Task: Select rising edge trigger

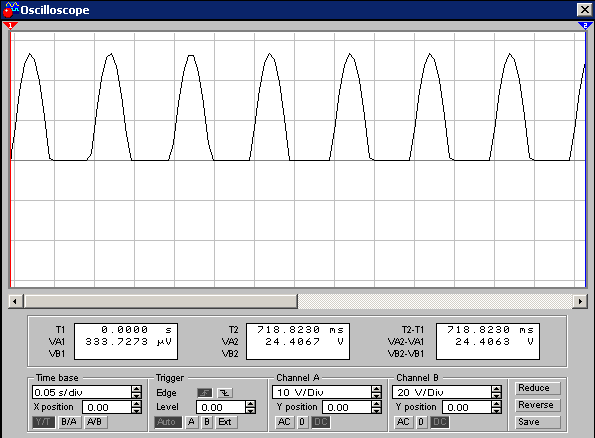Action: pos(205,393)
